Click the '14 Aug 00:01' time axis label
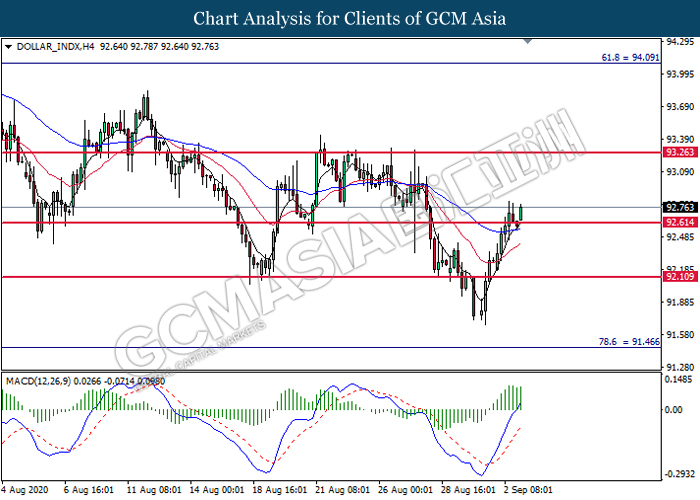700x500 pixels. point(217,490)
